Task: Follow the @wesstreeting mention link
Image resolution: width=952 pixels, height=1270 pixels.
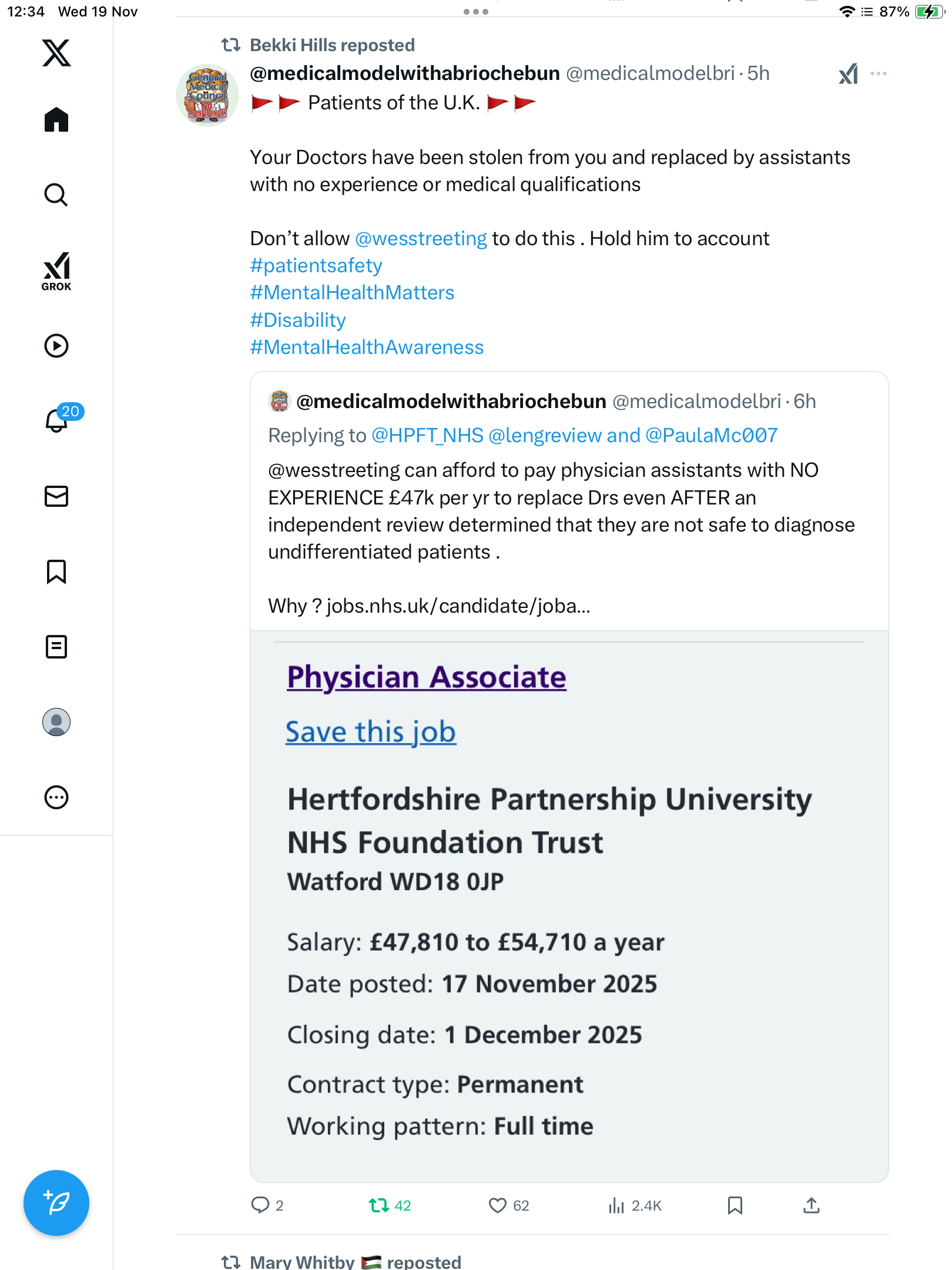Action: click(421, 239)
